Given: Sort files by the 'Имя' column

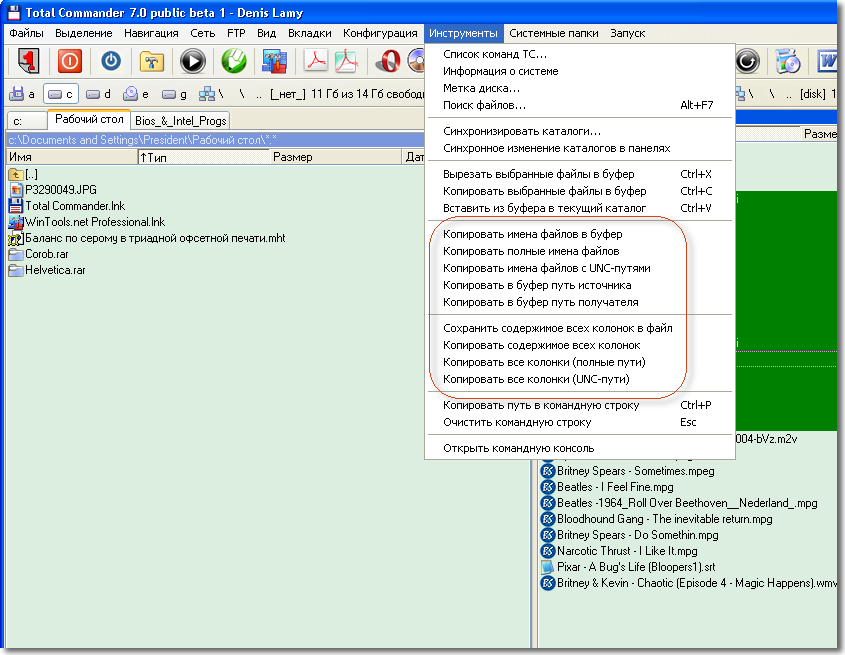Looking at the screenshot, I should (72, 157).
